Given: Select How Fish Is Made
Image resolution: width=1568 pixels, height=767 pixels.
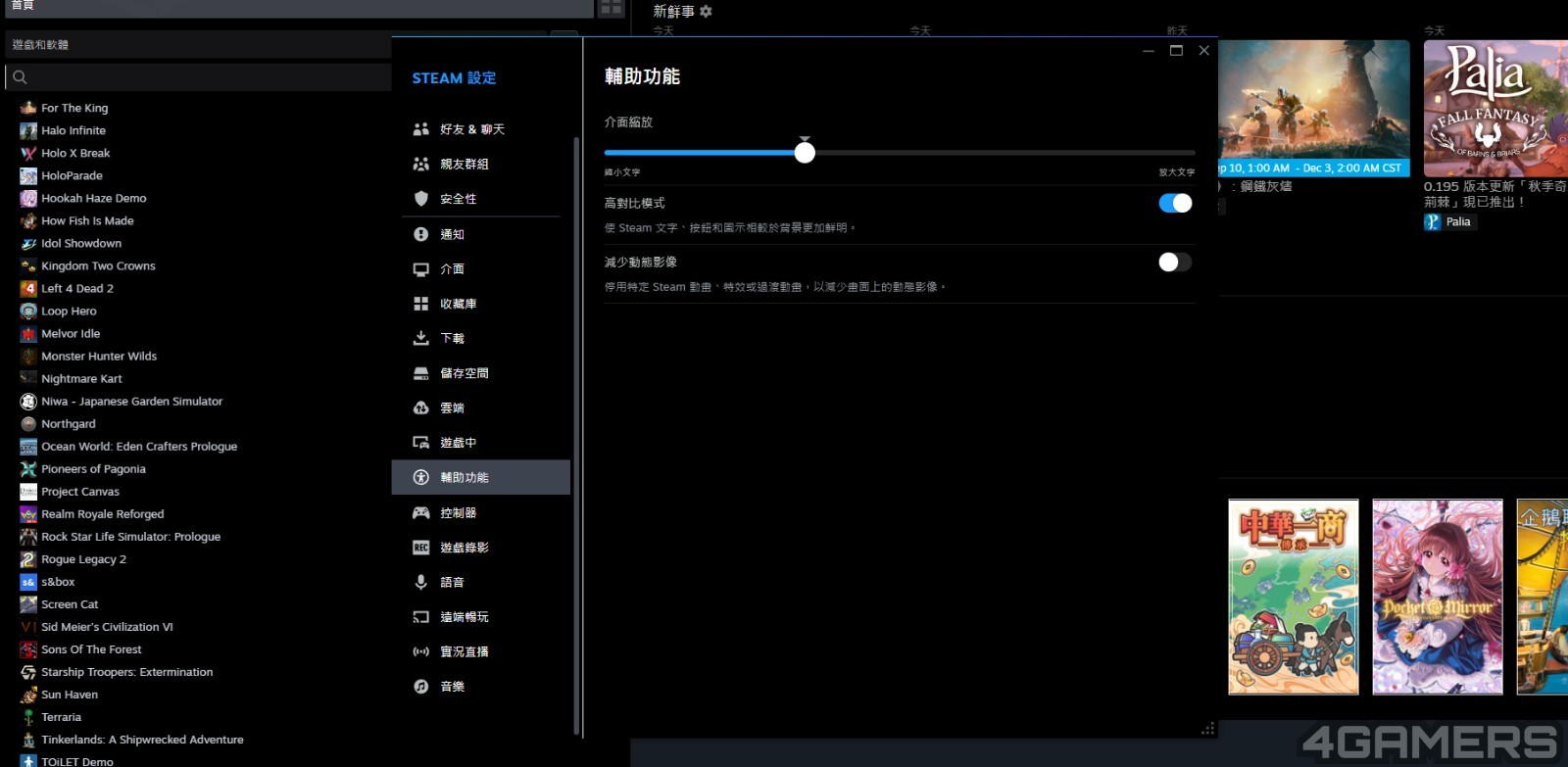Looking at the screenshot, I should coord(87,220).
